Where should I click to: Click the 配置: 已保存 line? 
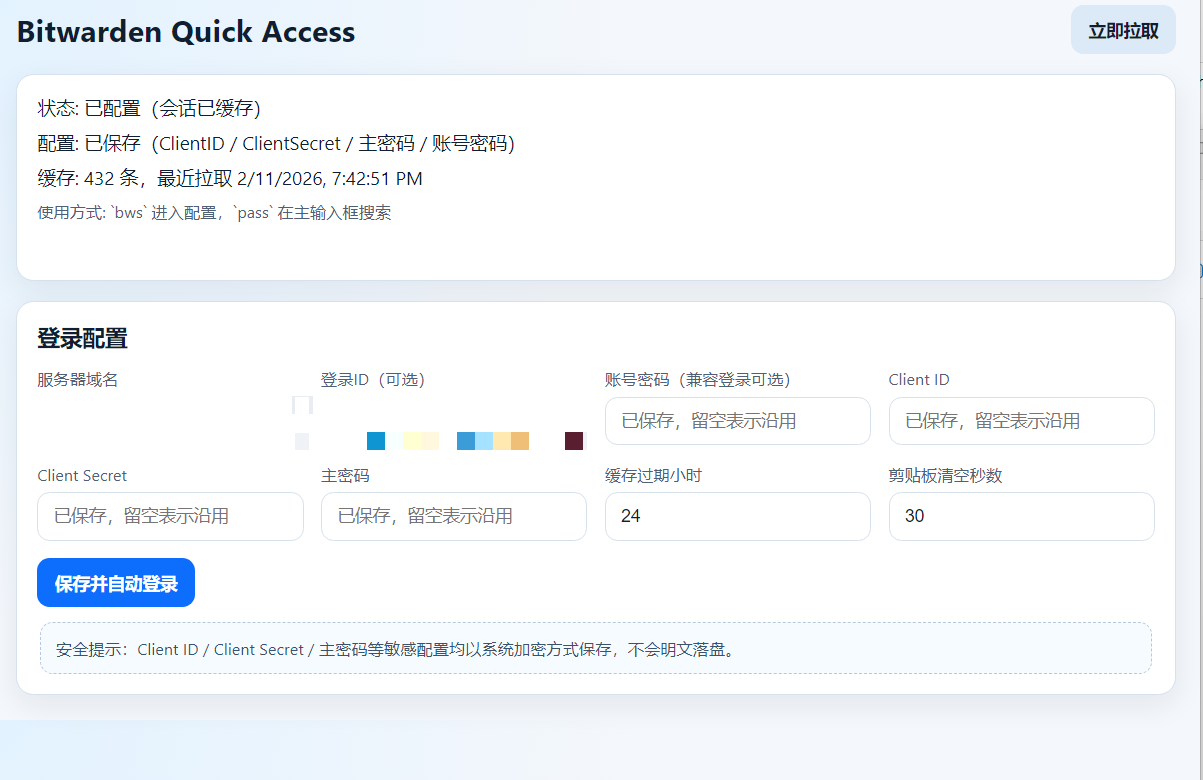(x=276, y=143)
